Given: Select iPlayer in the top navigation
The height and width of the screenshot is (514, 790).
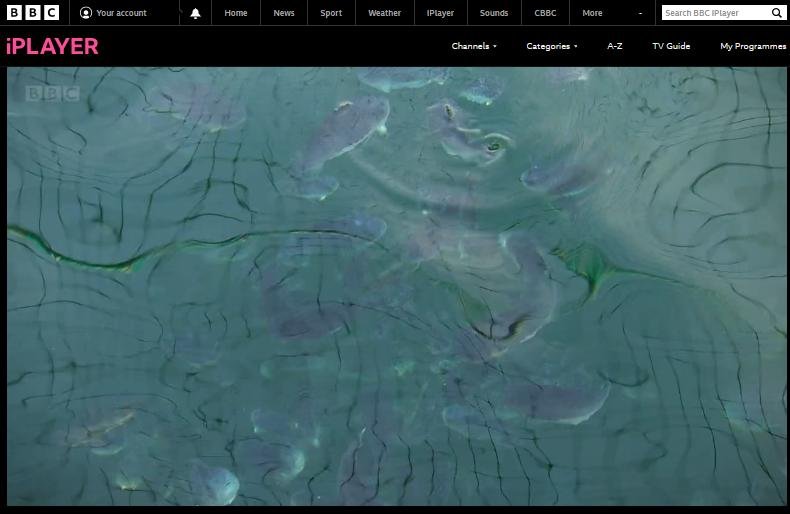Looking at the screenshot, I should 440,13.
